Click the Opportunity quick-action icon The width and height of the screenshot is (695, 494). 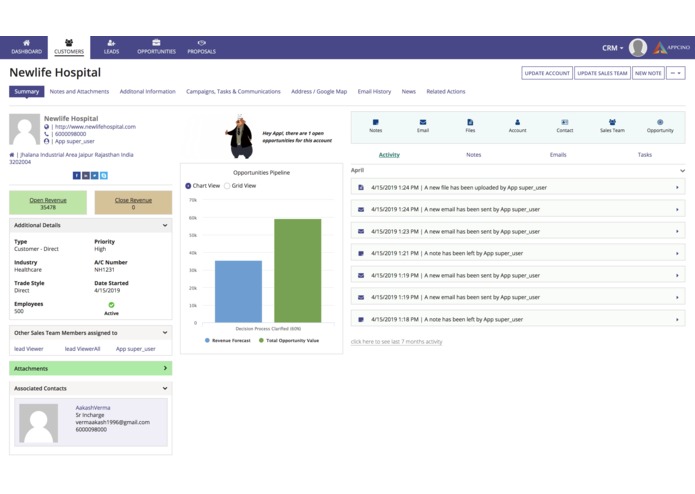(660, 122)
